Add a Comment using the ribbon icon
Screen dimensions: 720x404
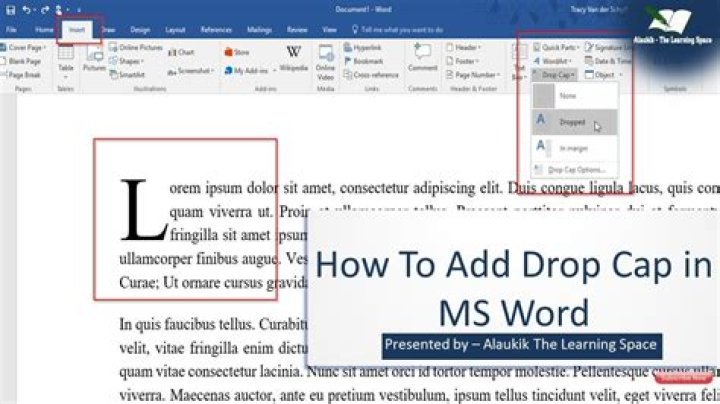(x=422, y=58)
